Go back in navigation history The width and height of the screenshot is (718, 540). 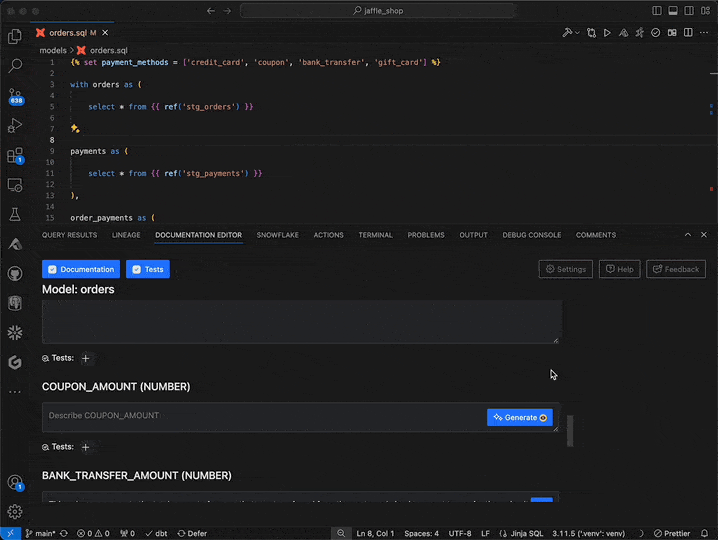[211, 11]
